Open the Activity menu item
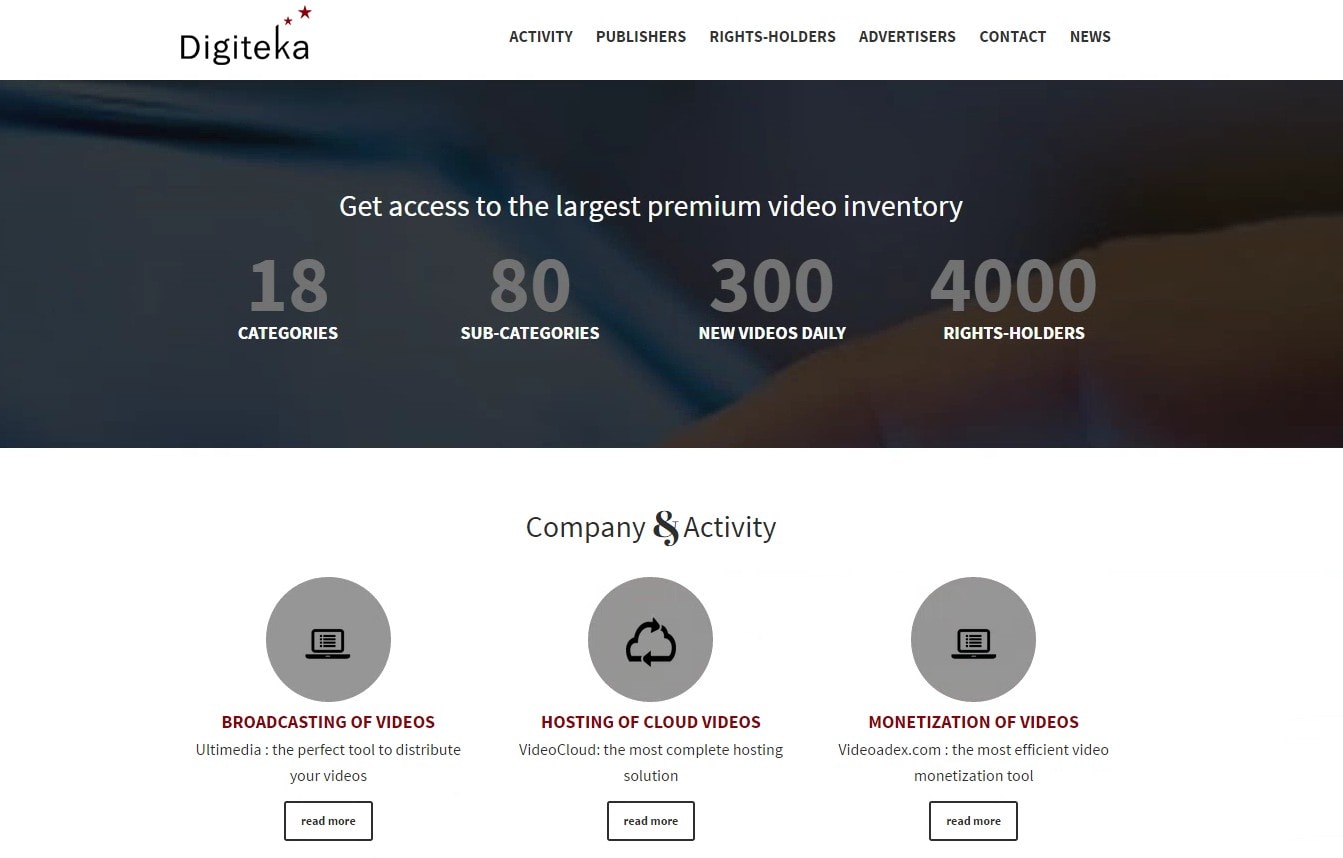Viewport: 1343px width, 858px height. [x=541, y=37]
